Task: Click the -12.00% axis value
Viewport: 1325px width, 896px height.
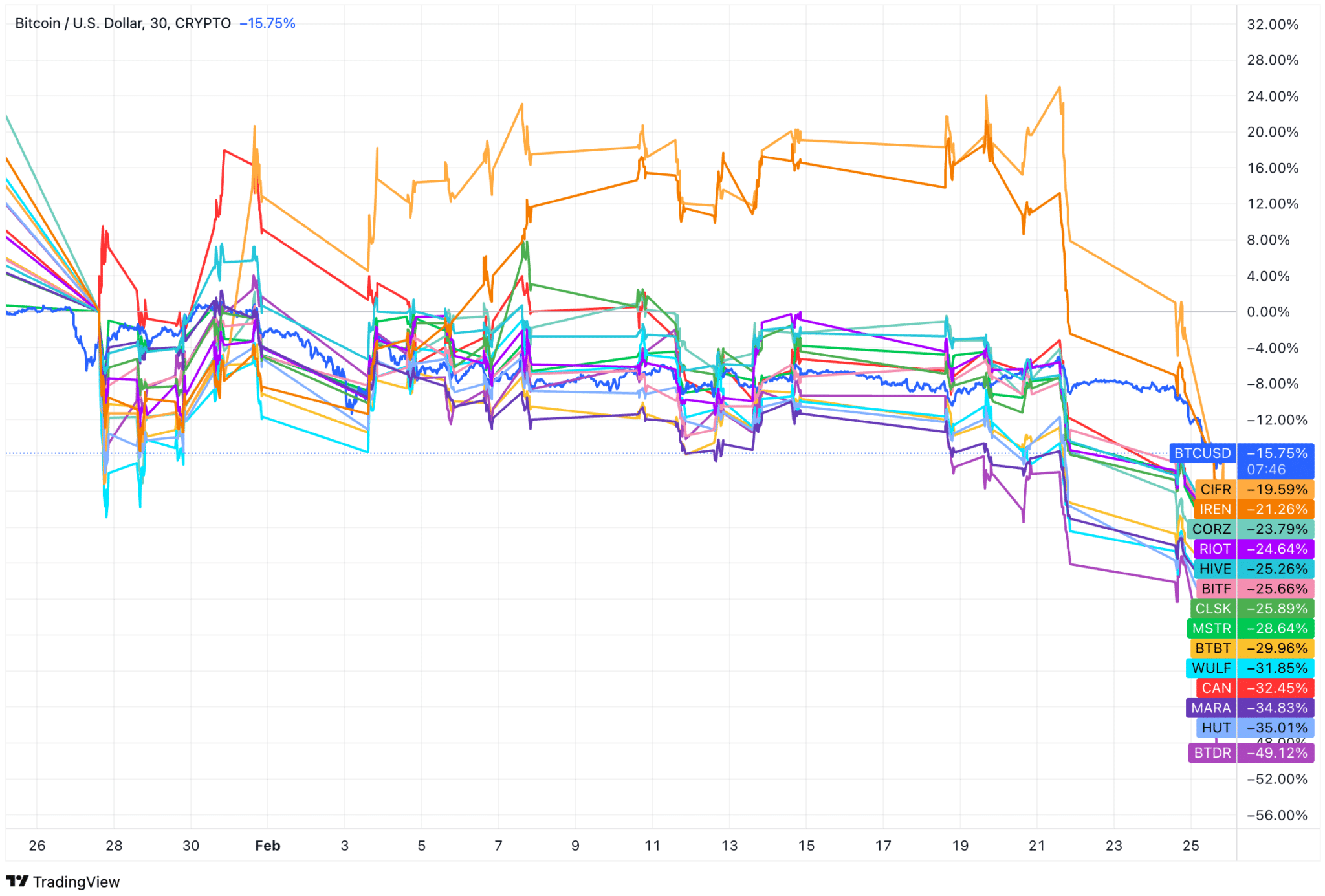Action: 1277,420
